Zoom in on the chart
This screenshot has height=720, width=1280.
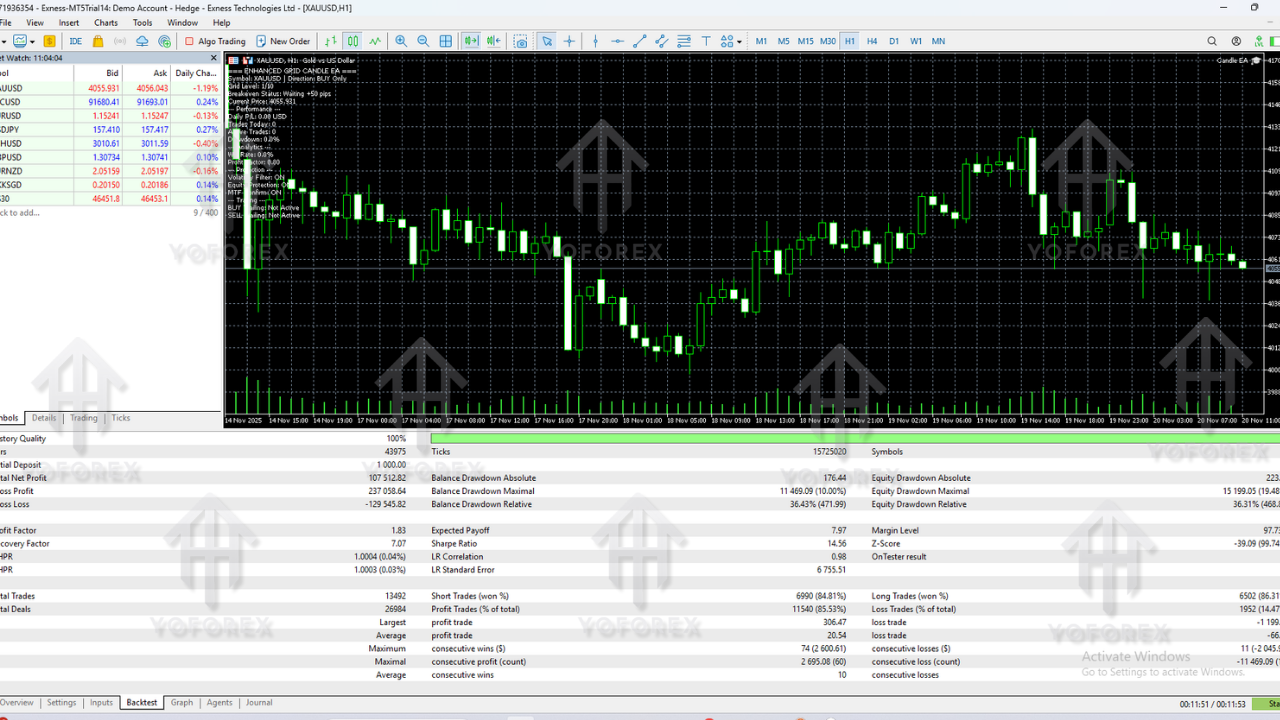(401, 41)
